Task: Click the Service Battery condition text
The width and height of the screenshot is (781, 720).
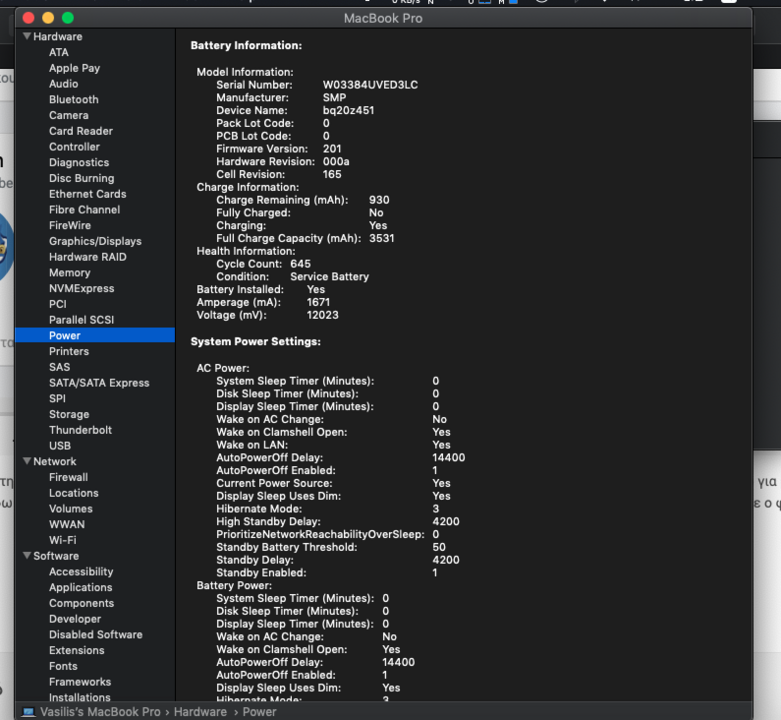Action: 330,277
